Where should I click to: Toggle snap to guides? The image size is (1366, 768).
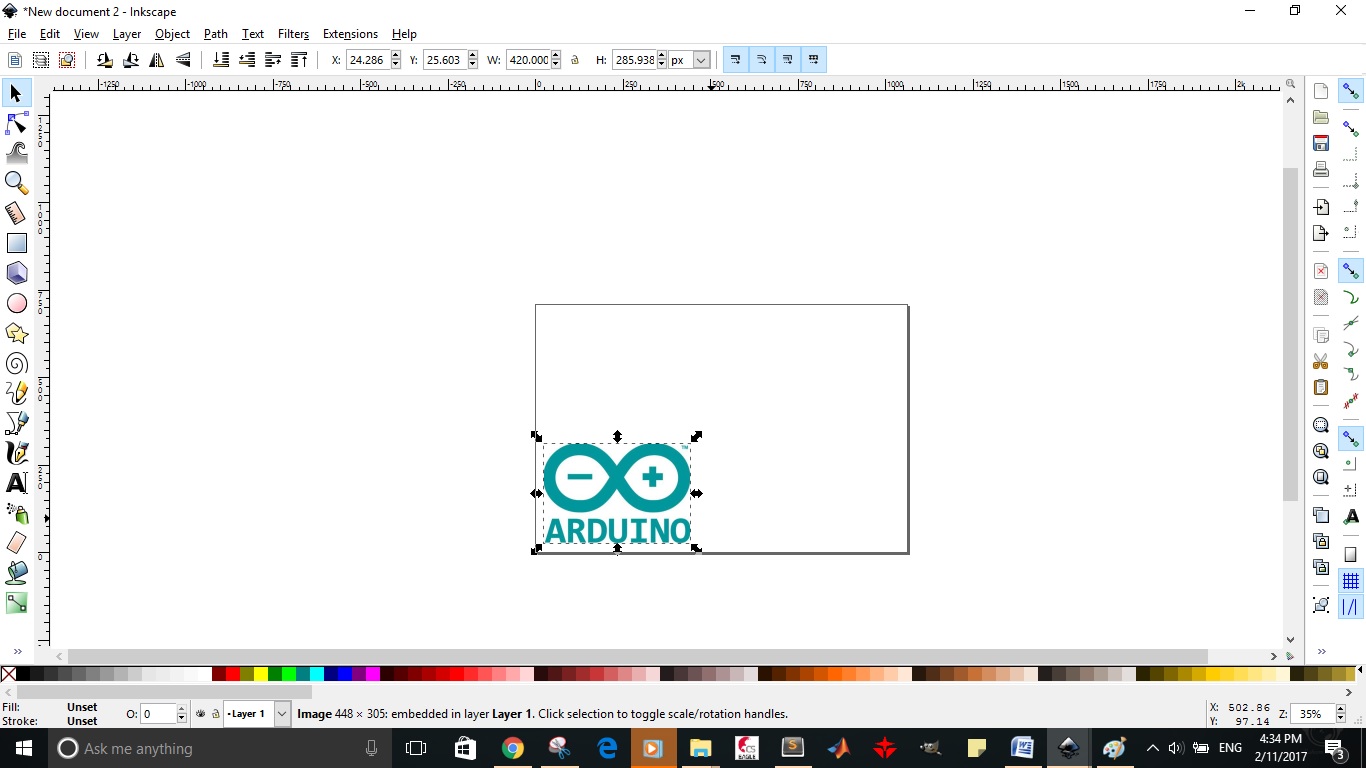(1351, 607)
